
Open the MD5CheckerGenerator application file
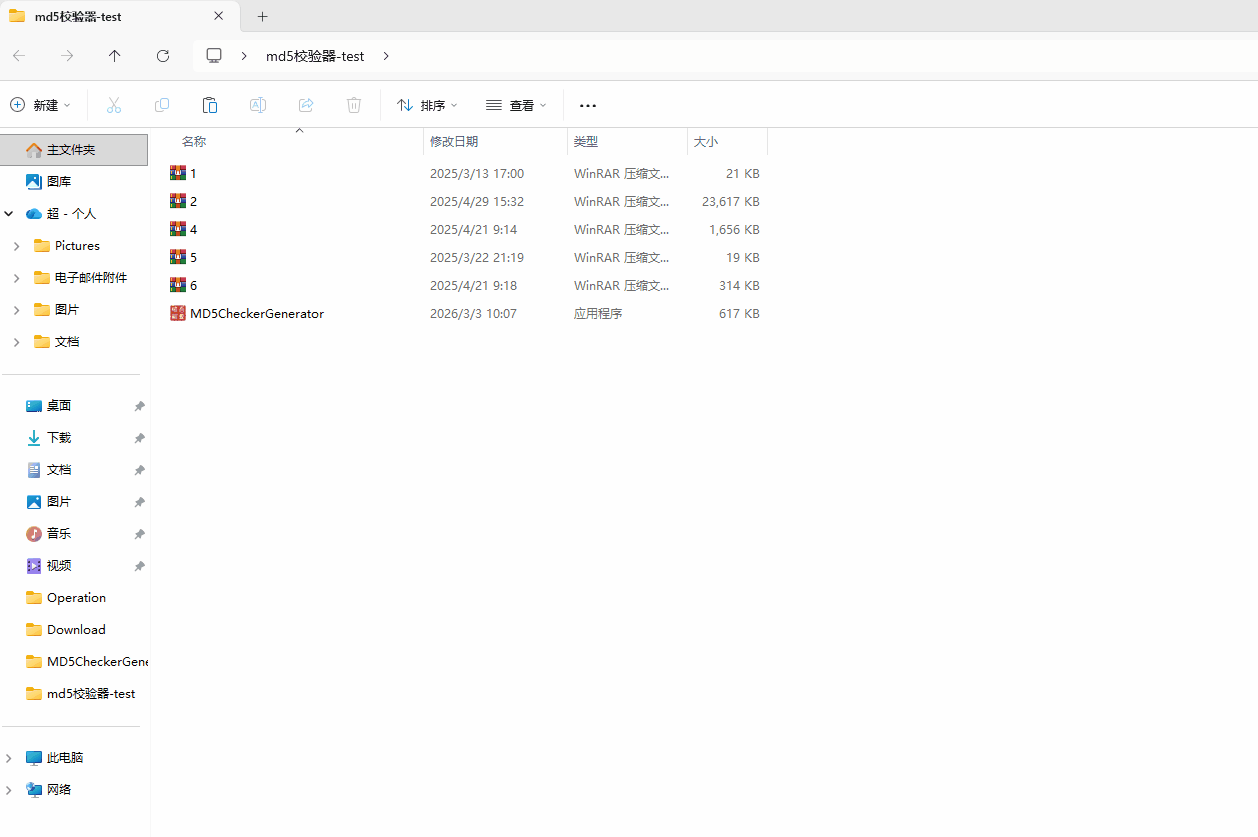pos(256,313)
